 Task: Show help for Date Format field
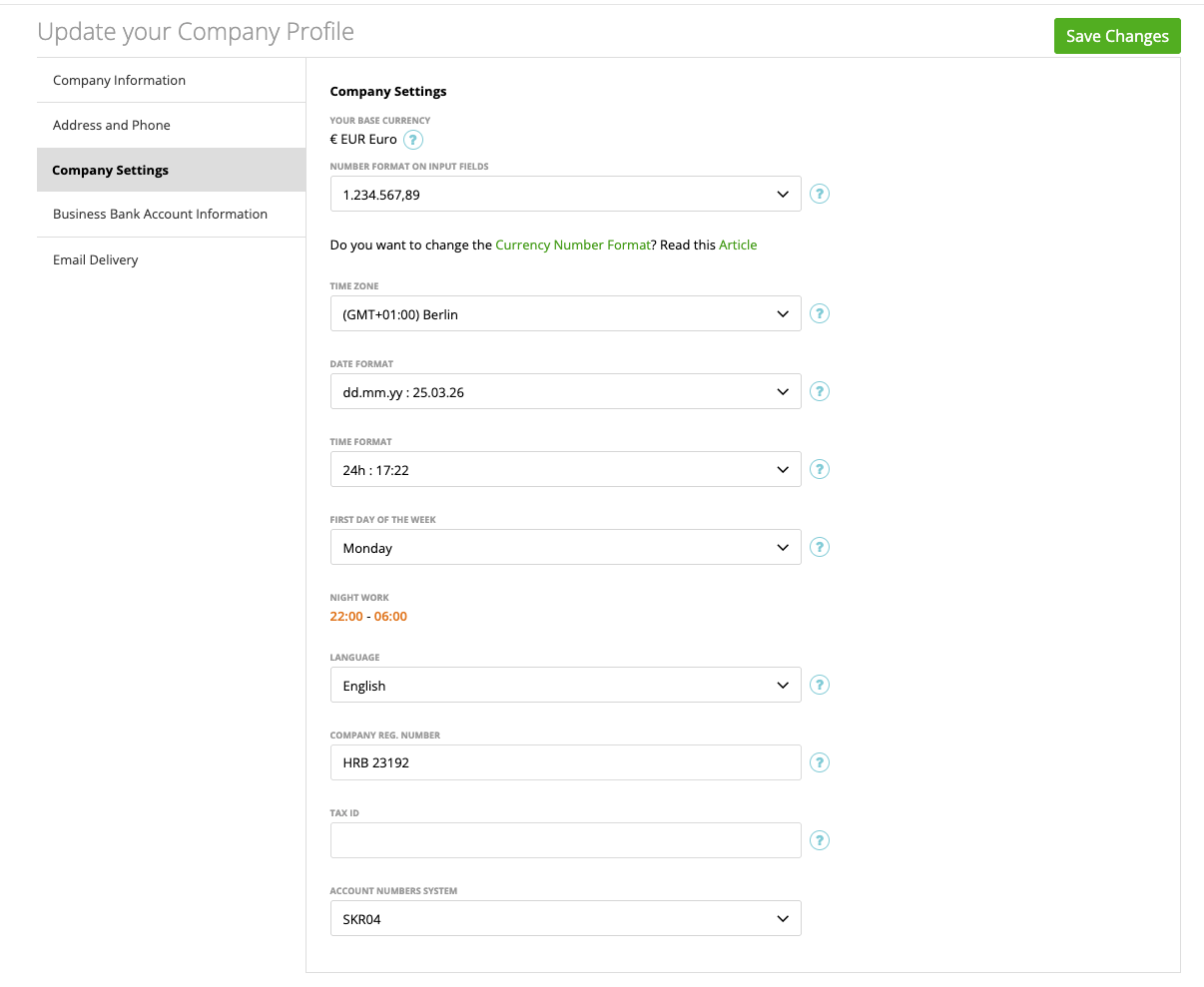[819, 391]
